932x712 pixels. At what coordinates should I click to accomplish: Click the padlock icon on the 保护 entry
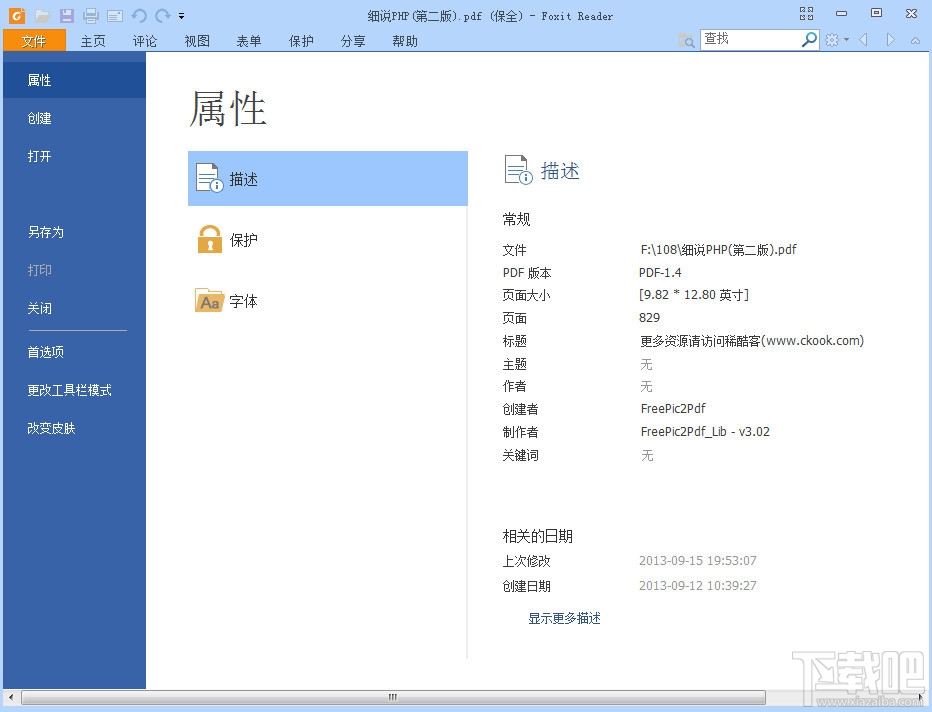209,239
